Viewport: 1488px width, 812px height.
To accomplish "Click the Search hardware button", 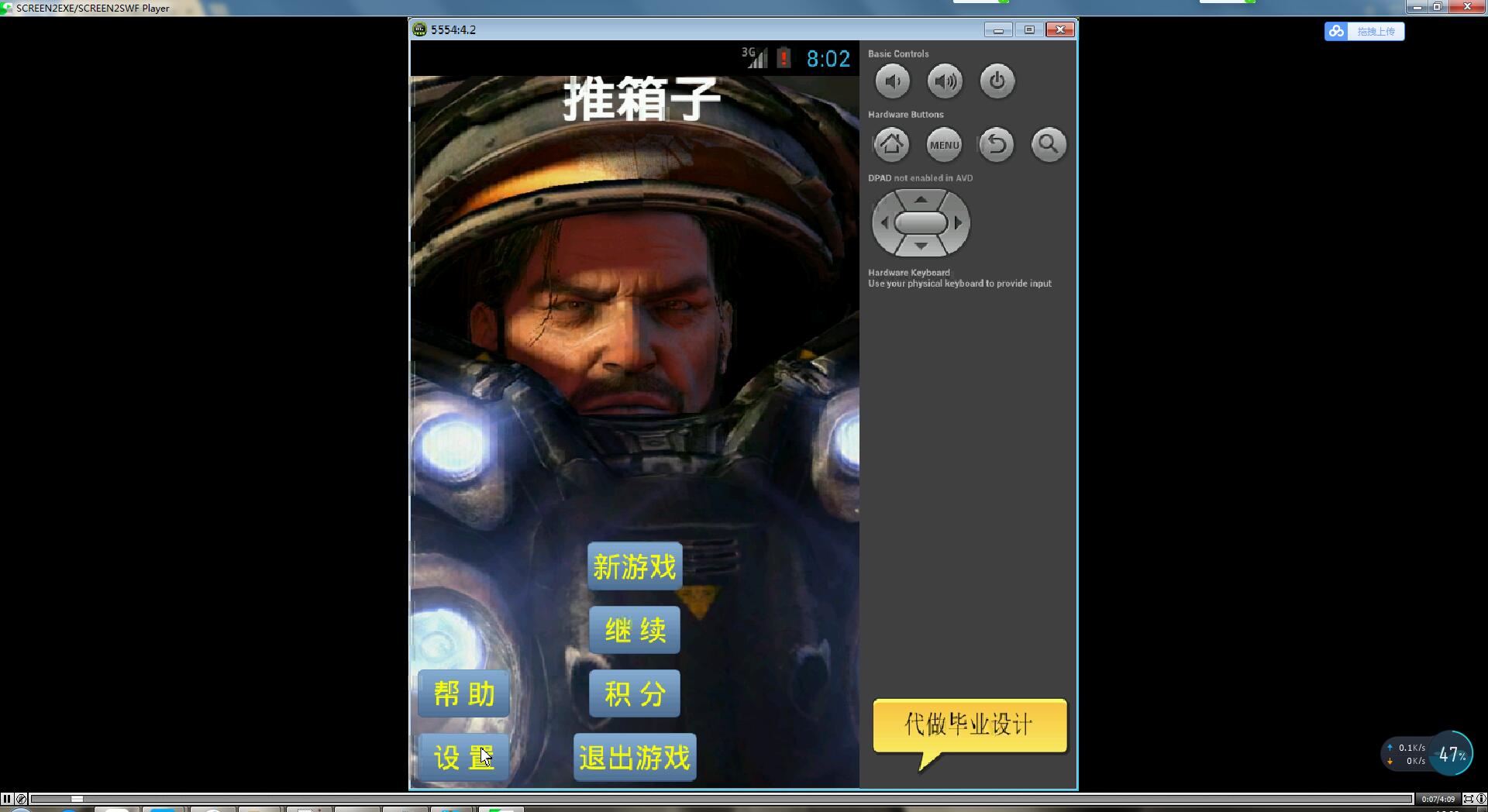I will pos(1049,145).
